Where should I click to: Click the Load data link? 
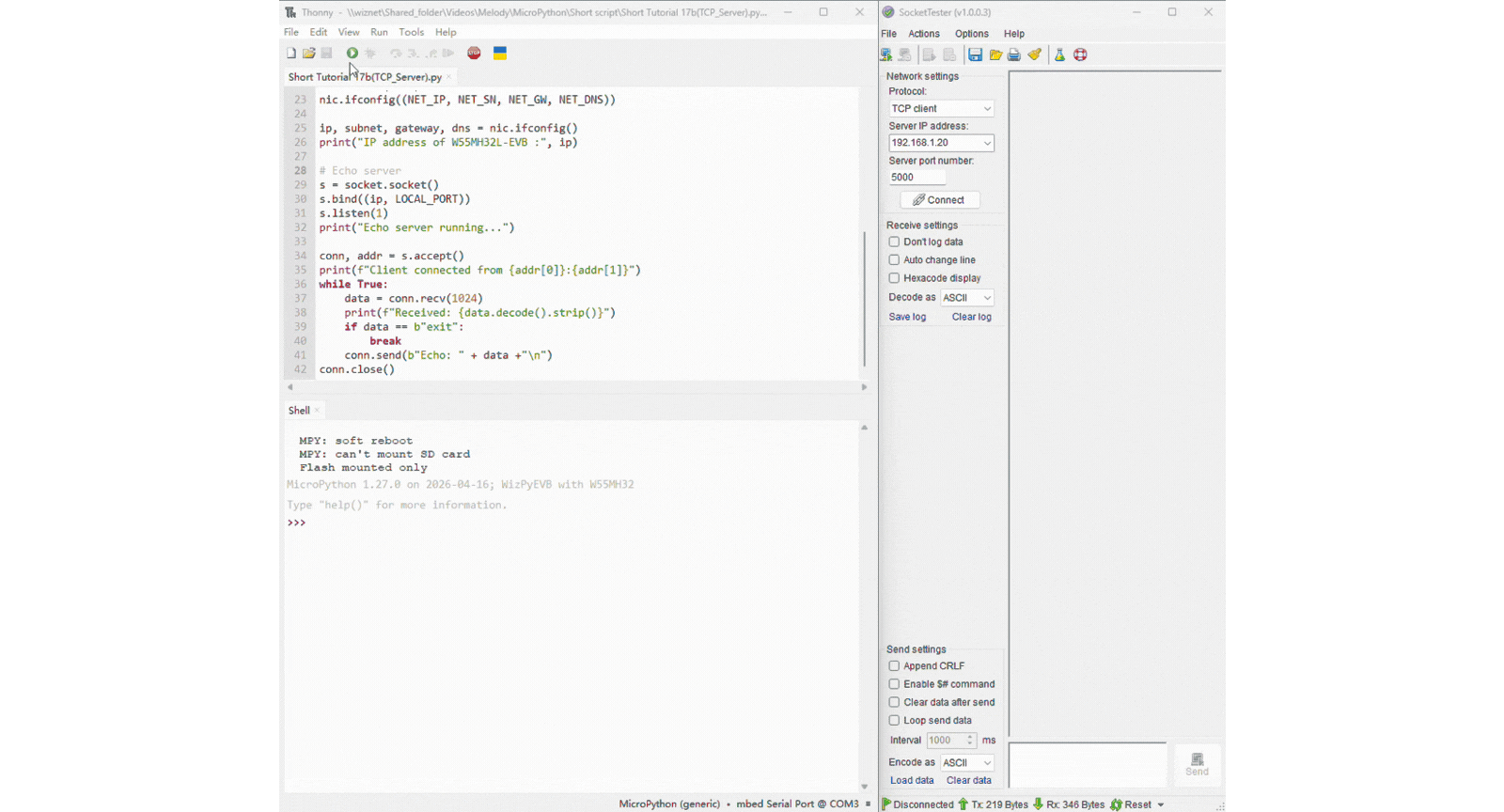pyautogui.click(x=912, y=780)
